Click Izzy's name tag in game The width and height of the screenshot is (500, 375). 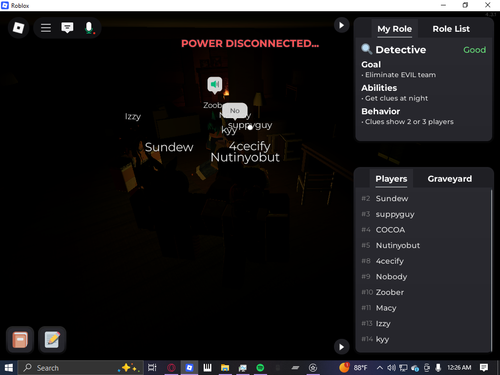pyautogui.click(x=133, y=117)
